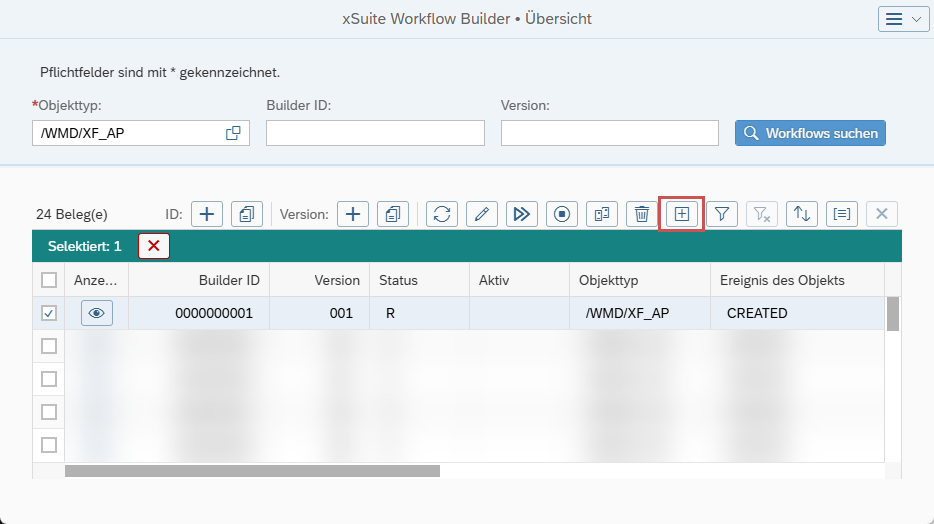This screenshot has height=524, width=934.
Task: Click the clear filter icon
Action: [762, 214]
